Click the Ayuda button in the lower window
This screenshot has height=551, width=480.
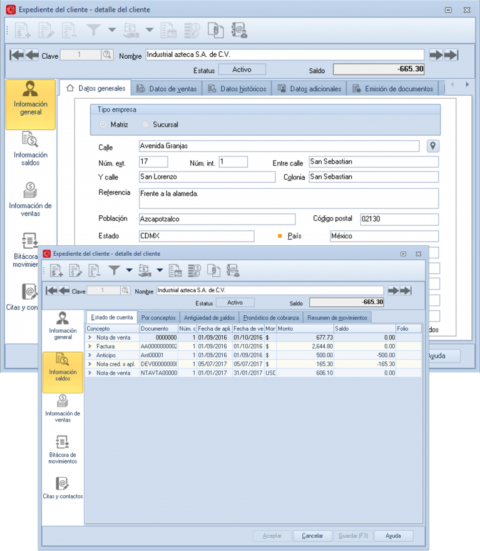393,536
